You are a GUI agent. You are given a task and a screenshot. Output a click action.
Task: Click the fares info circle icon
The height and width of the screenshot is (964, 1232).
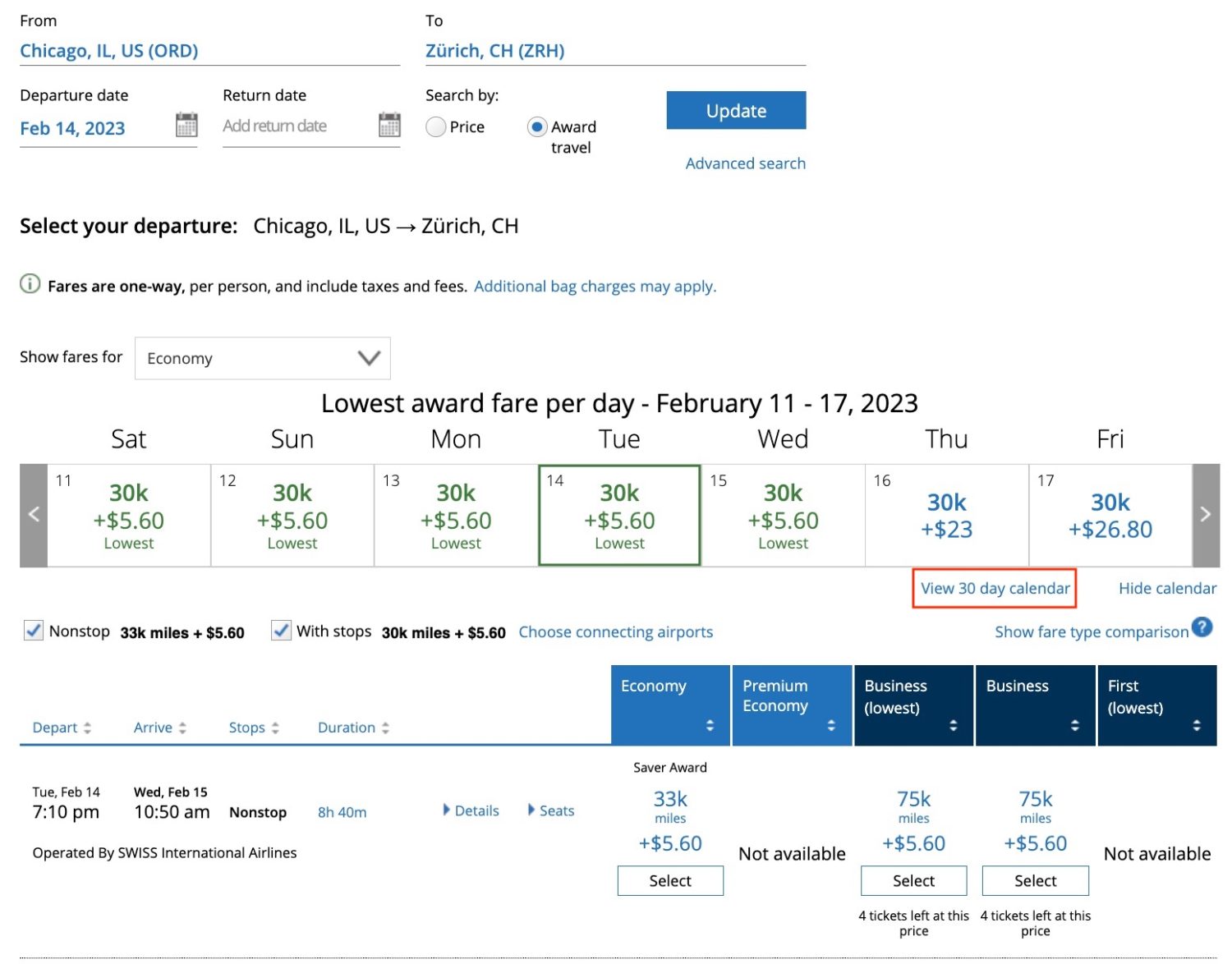click(30, 284)
